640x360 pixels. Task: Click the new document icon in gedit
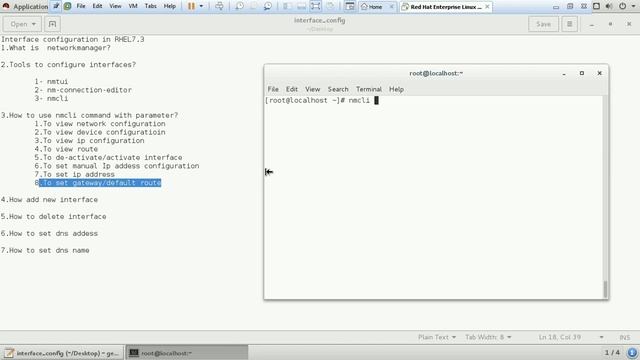point(52,24)
